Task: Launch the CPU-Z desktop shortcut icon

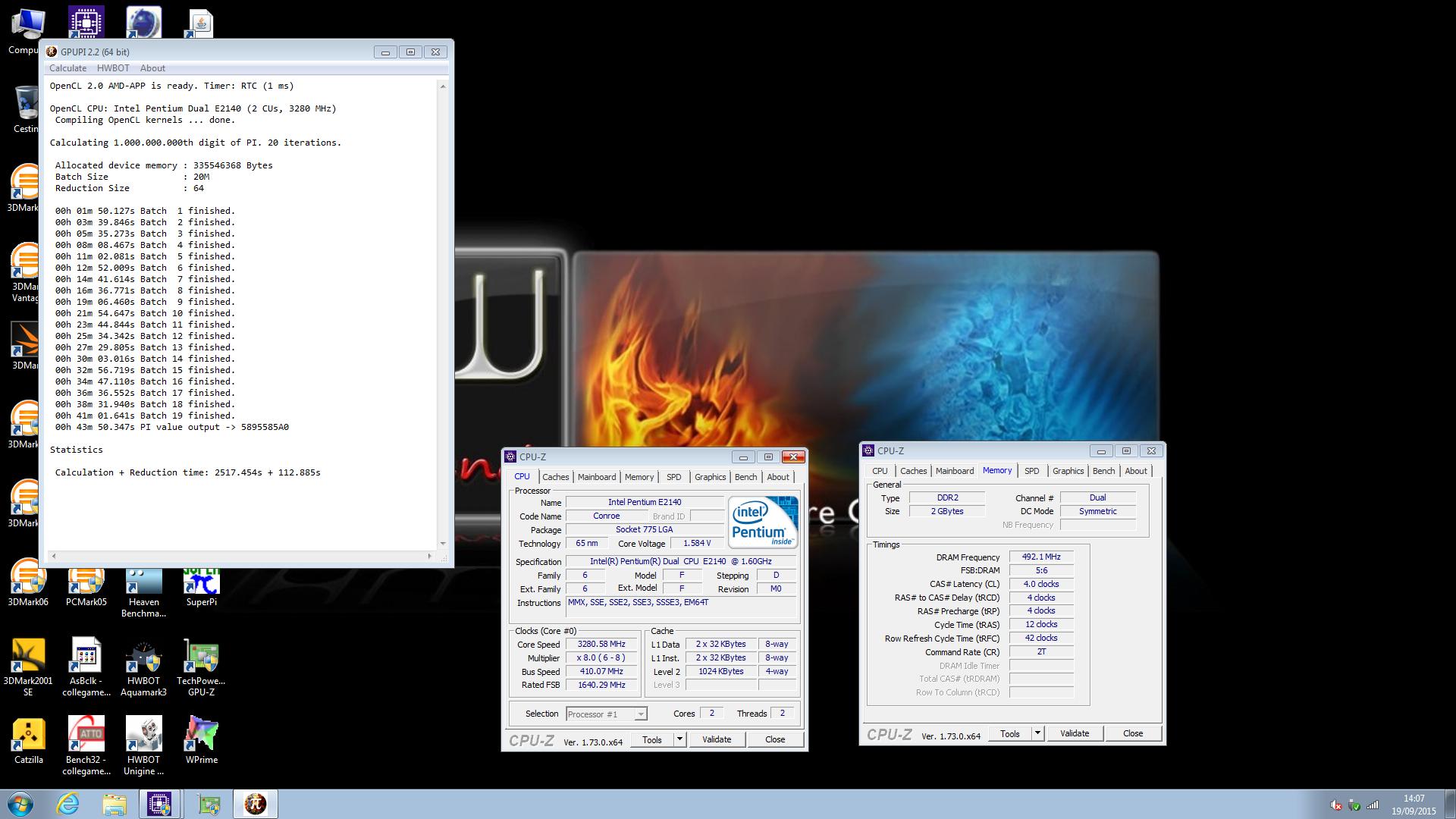Action: 86,21
